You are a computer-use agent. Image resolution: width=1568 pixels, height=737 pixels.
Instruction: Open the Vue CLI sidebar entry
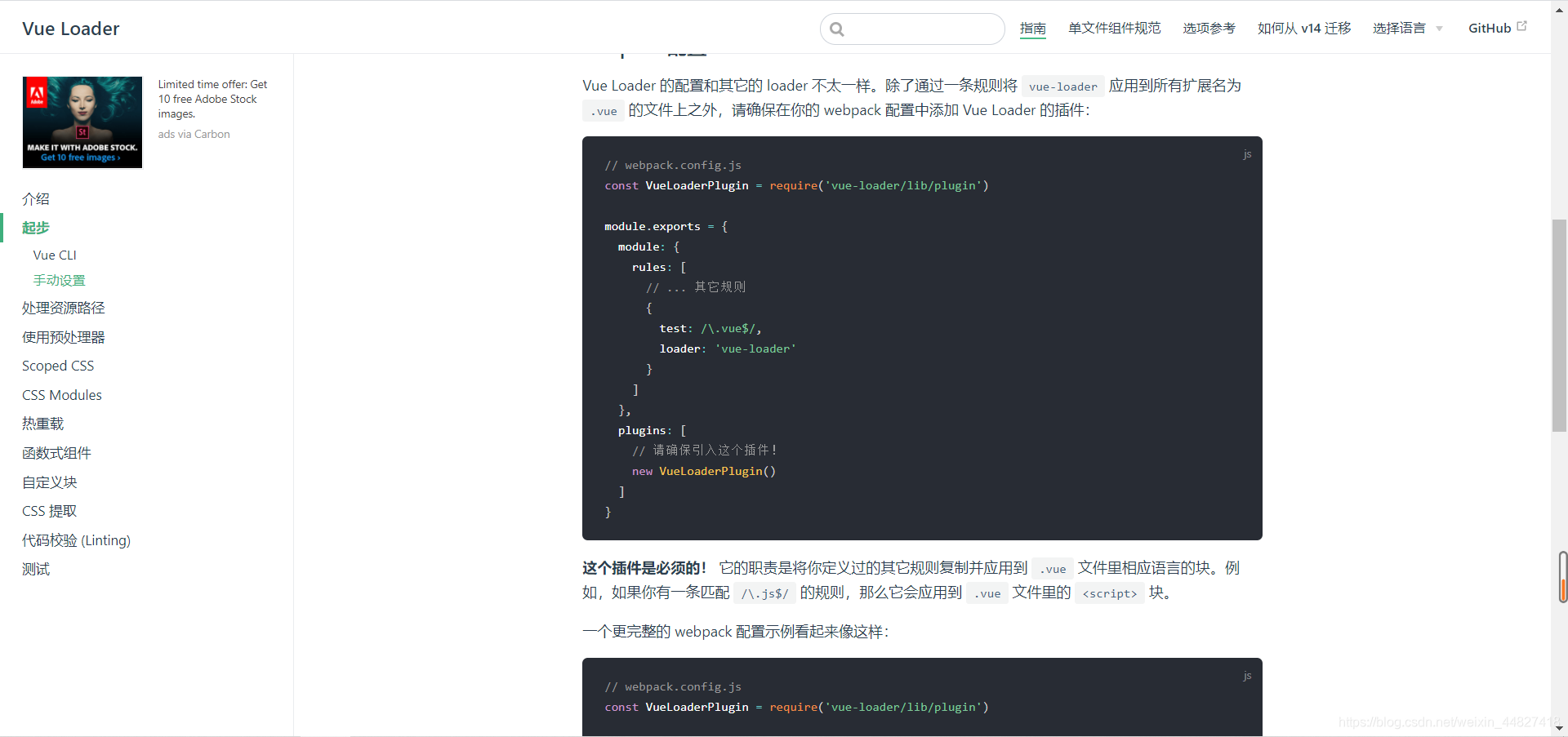pyautogui.click(x=54, y=255)
